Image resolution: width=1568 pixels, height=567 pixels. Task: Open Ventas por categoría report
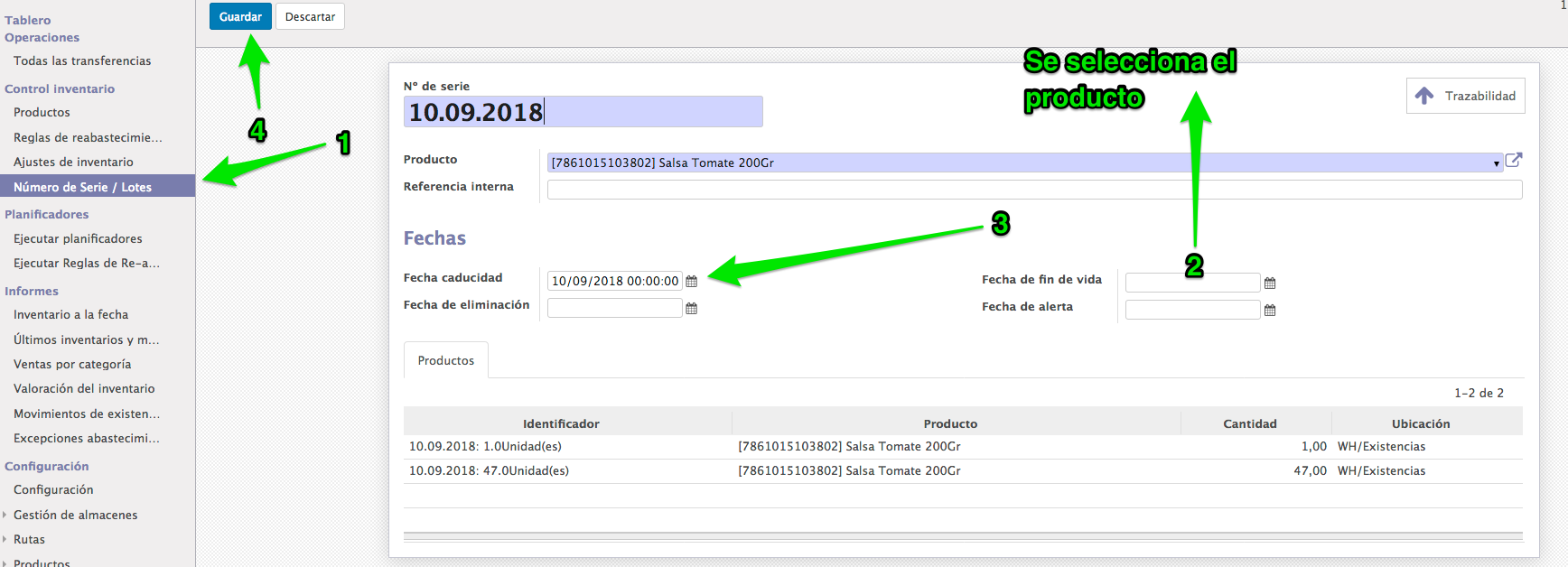(72, 364)
